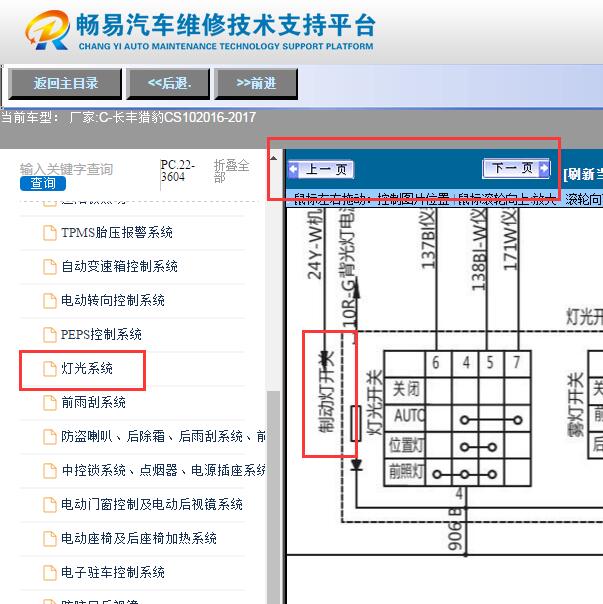Click document icon beside 电动转向控制系统

(x=50, y=300)
